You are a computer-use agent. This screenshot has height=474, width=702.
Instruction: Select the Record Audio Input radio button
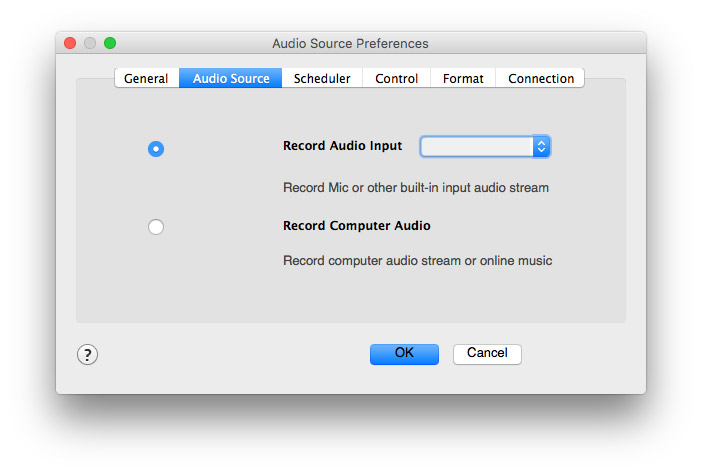click(156, 149)
